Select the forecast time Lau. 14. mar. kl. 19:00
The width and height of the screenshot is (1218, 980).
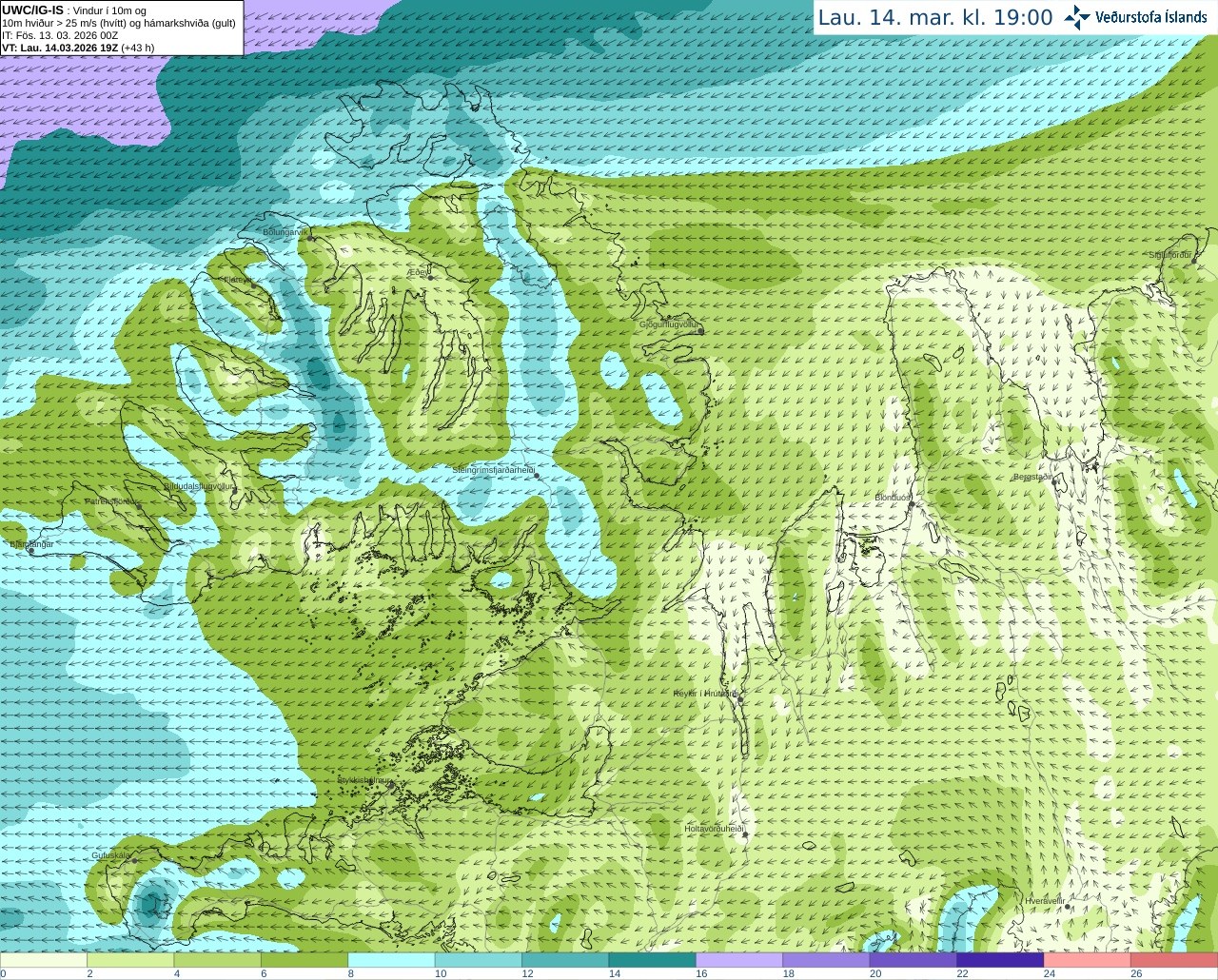click(935, 17)
